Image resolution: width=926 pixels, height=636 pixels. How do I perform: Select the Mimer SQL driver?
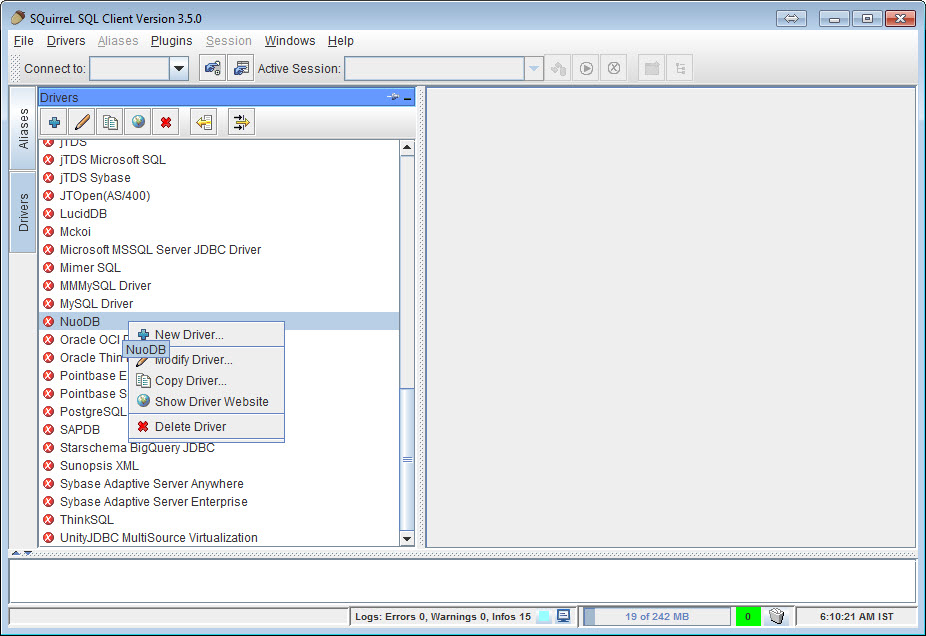click(x=219, y=268)
